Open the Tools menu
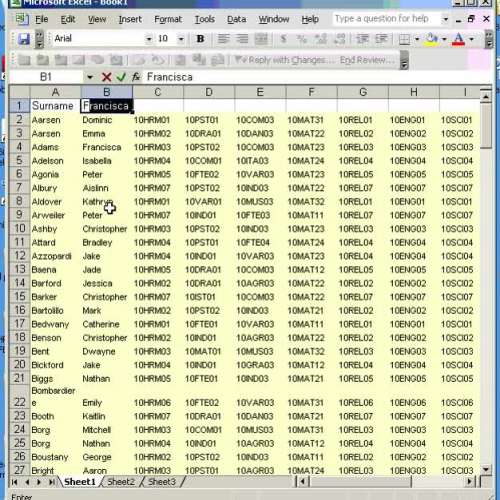This screenshot has width=500, height=500. (x=204, y=19)
